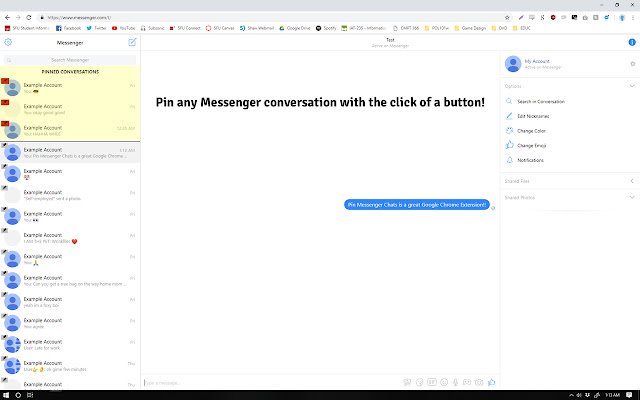Open Game Design bookmarks folder
The height and width of the screenshot is (400, 640).
point(470,28)
